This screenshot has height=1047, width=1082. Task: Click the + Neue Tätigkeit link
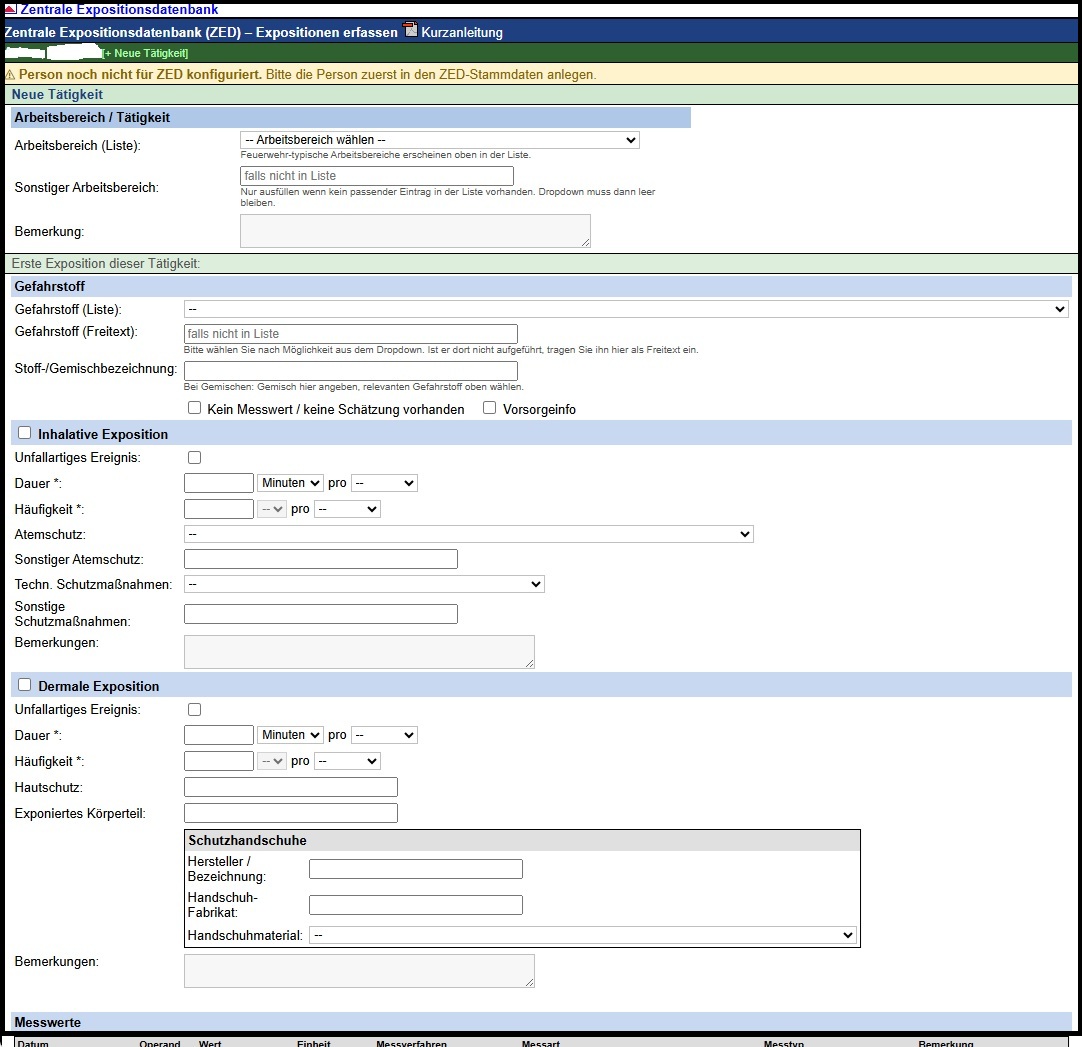(145, 53)
